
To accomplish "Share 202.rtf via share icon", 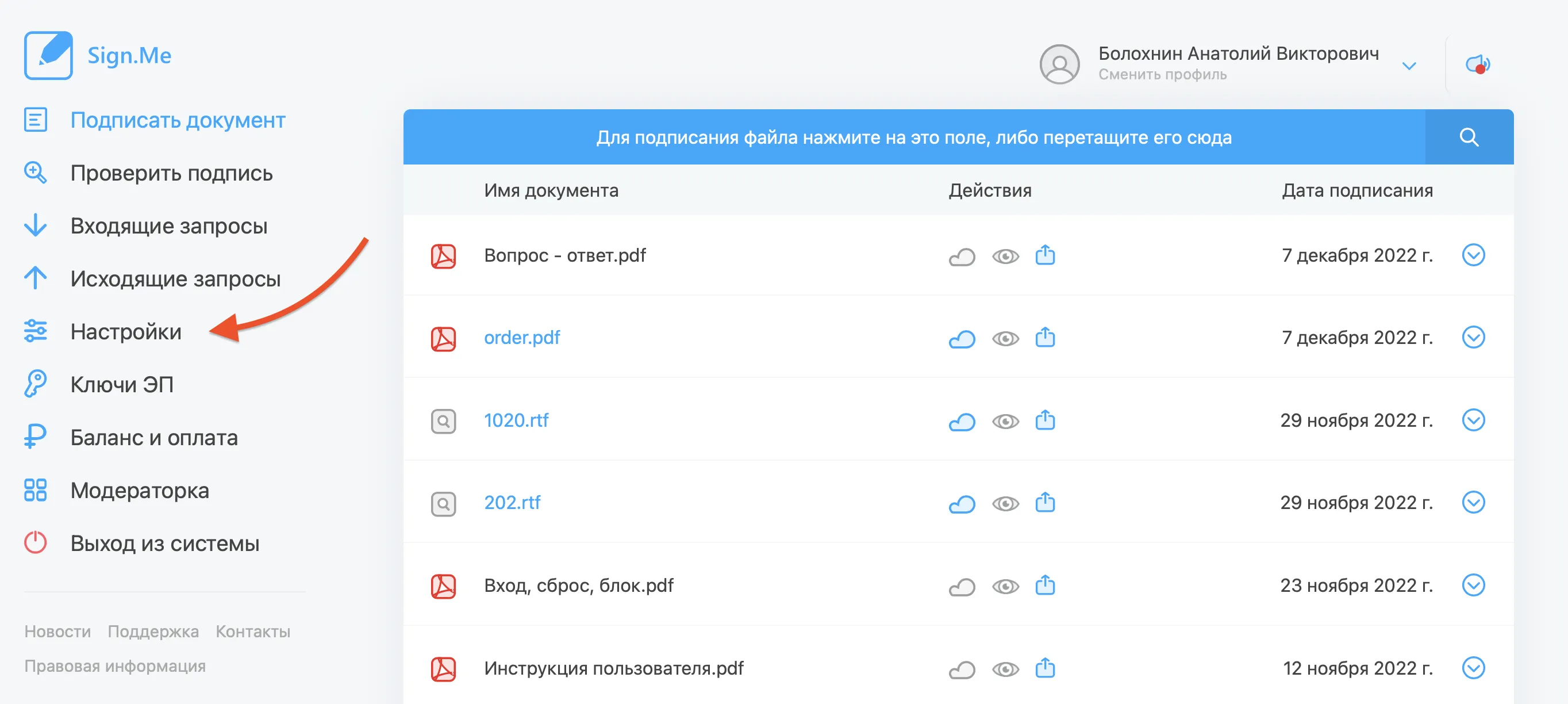I will (x=1045, y=502).
